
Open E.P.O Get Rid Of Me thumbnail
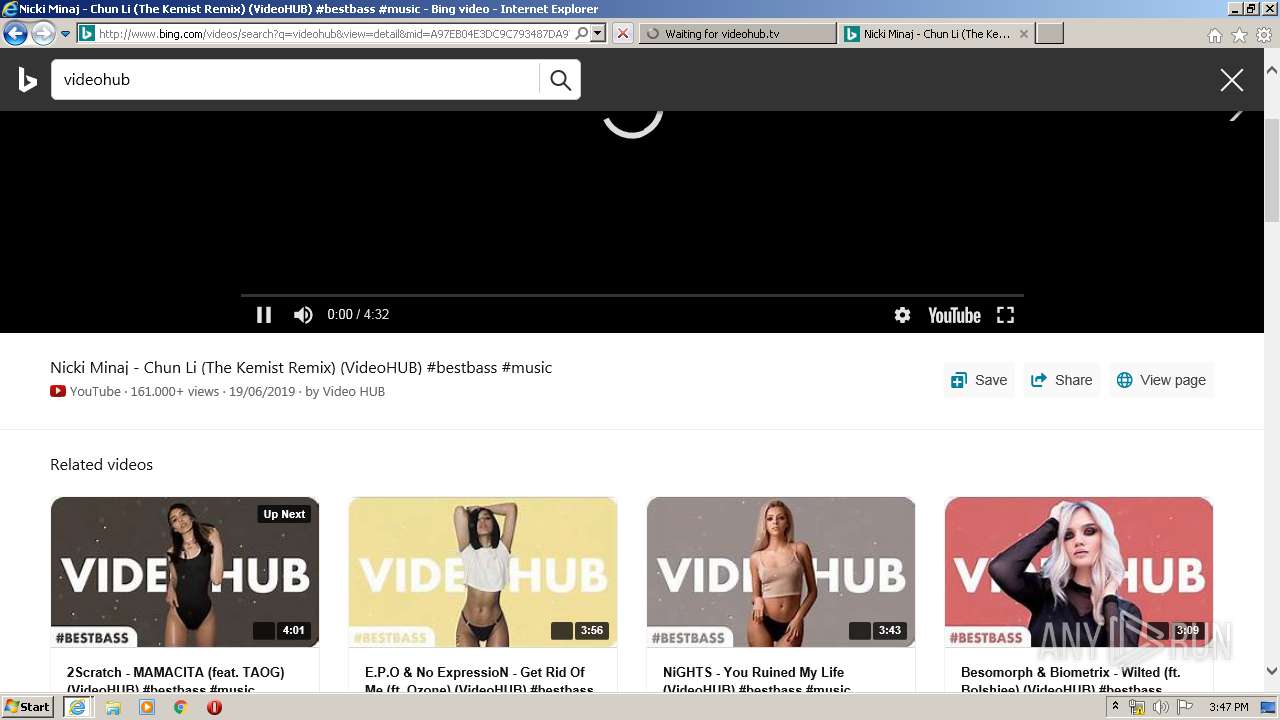[483, 572]
